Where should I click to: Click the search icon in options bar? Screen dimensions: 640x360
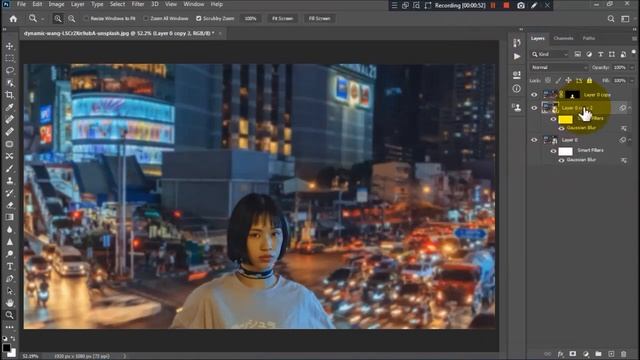pyautogui.click(x=611, y=19)
